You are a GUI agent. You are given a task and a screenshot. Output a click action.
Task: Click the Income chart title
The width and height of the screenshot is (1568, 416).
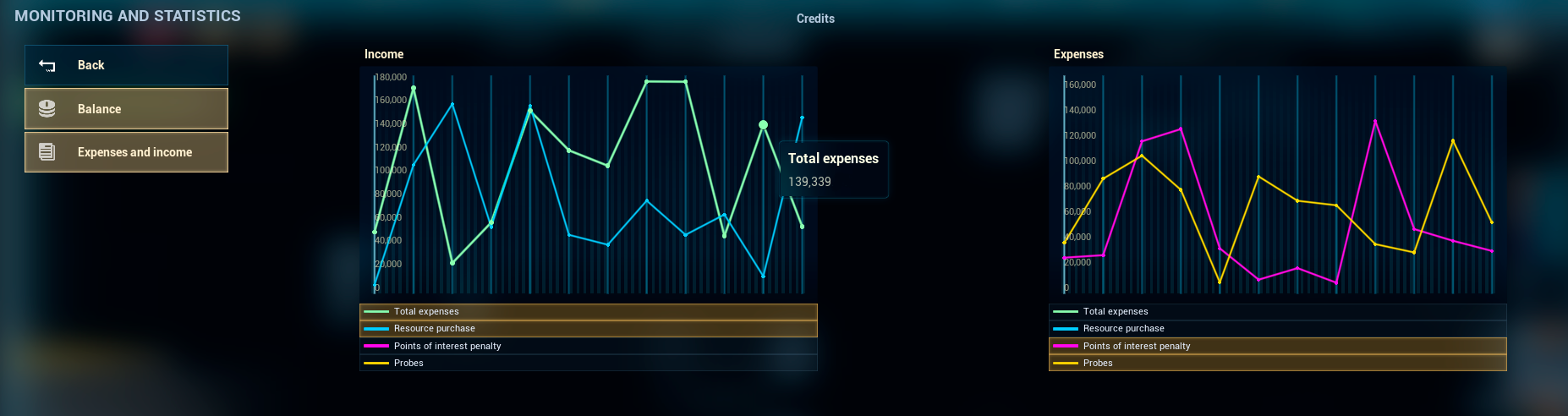point(384,54)
